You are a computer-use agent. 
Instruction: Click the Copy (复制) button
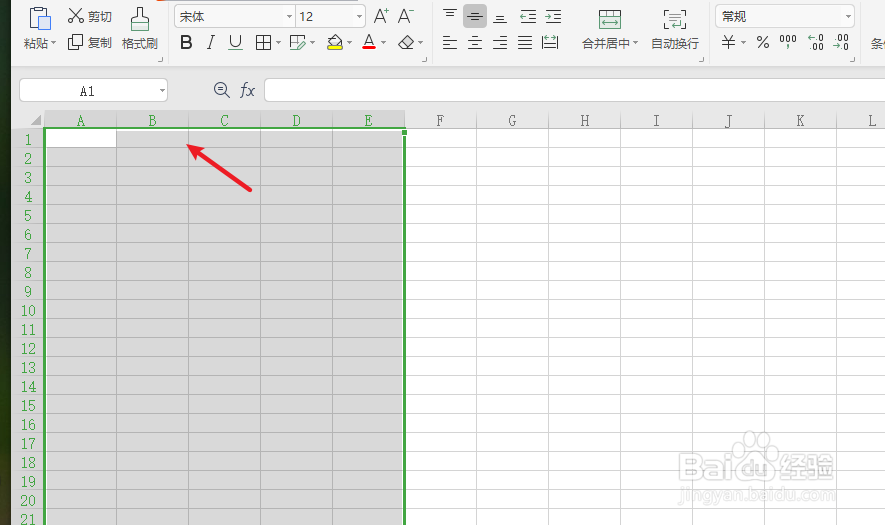pyautogui.click(x=89, y=42)
